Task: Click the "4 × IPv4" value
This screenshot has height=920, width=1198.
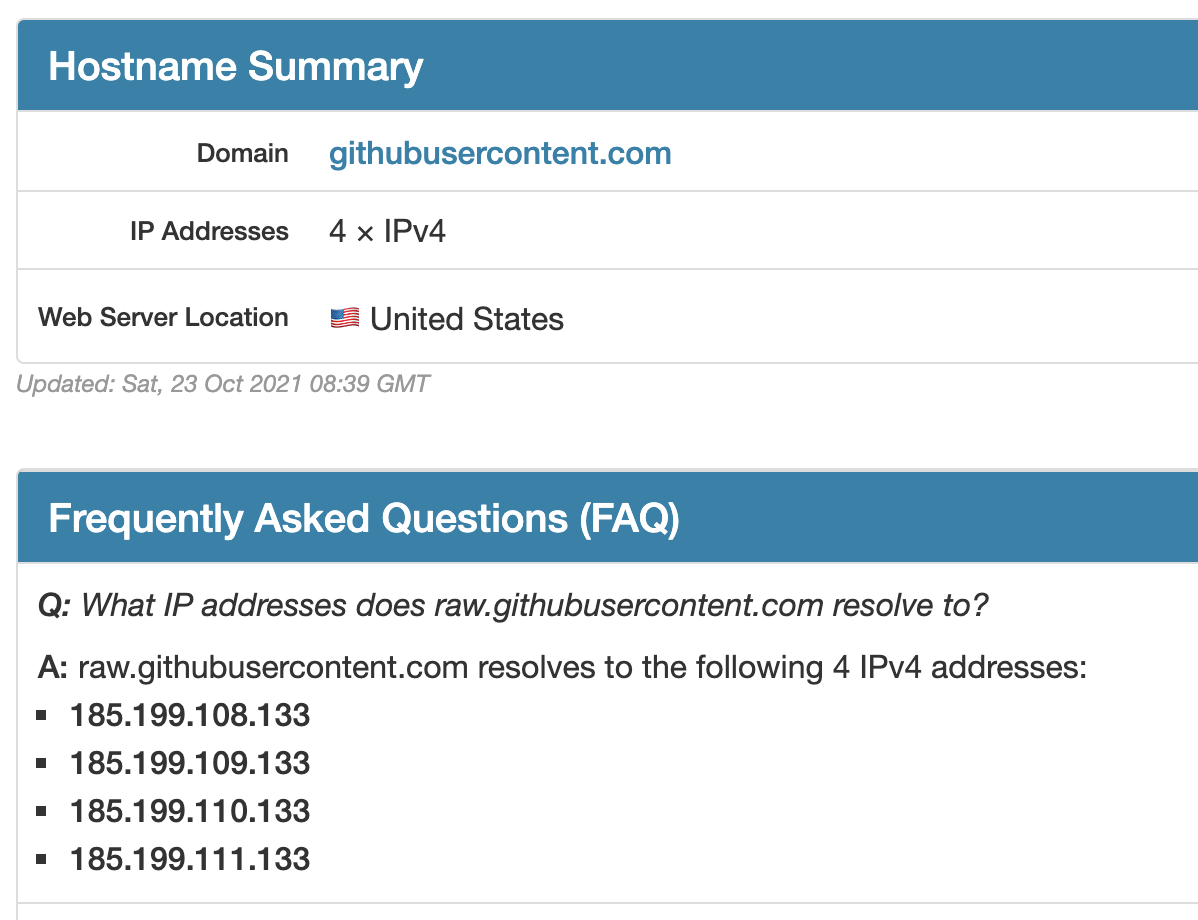Action: coord(387,232)
